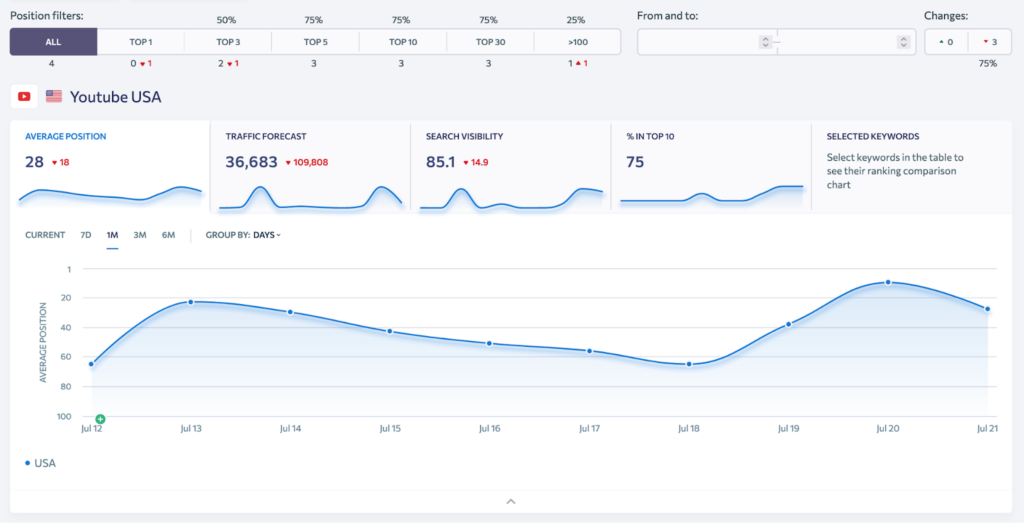Click the 'Position filters:' label
Image resolution: width=1024 pixels, height=523 pixels.
click(x=46, y=16)
